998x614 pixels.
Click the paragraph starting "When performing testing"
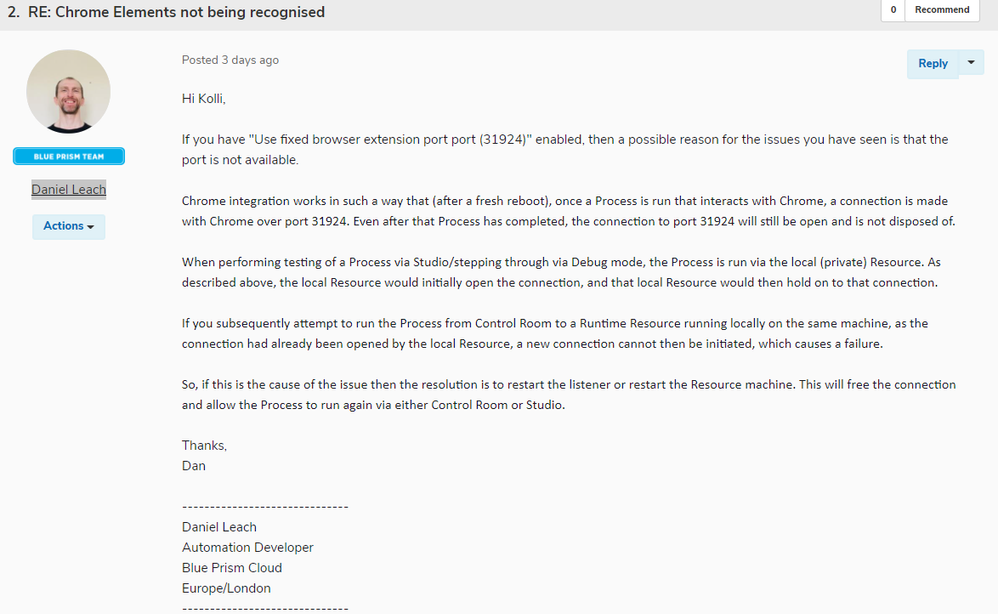click(x=561, y=272)
